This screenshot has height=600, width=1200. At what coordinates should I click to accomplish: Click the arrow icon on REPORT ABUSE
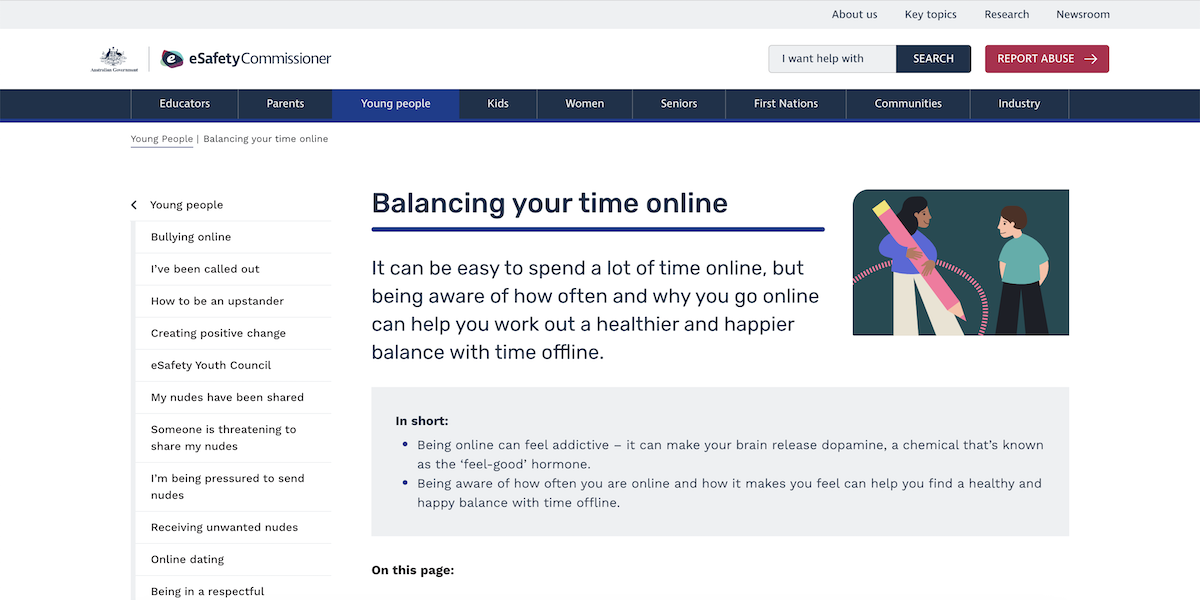click(1089, 59)
